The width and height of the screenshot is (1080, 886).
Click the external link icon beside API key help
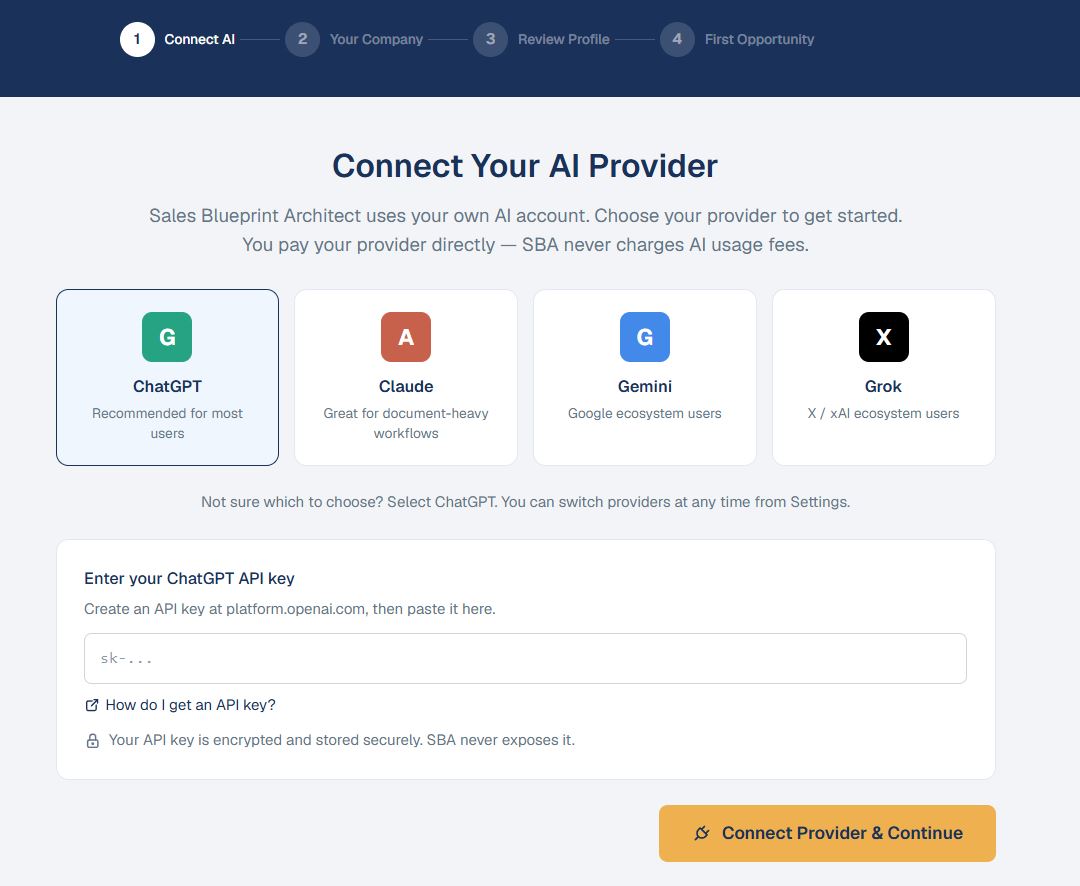tap(92, 705)
